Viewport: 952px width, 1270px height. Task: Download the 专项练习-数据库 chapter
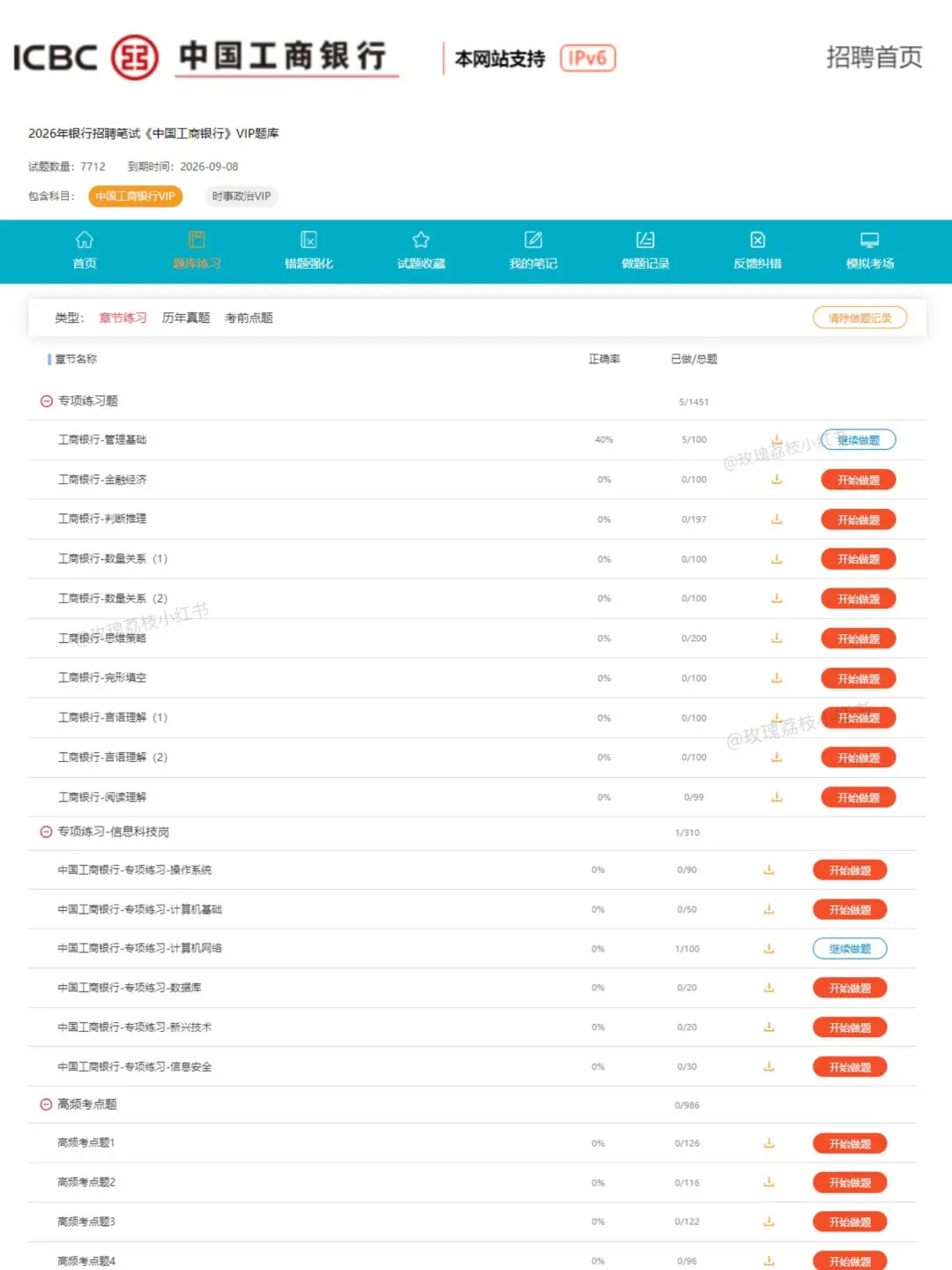[x=769, y=988]
